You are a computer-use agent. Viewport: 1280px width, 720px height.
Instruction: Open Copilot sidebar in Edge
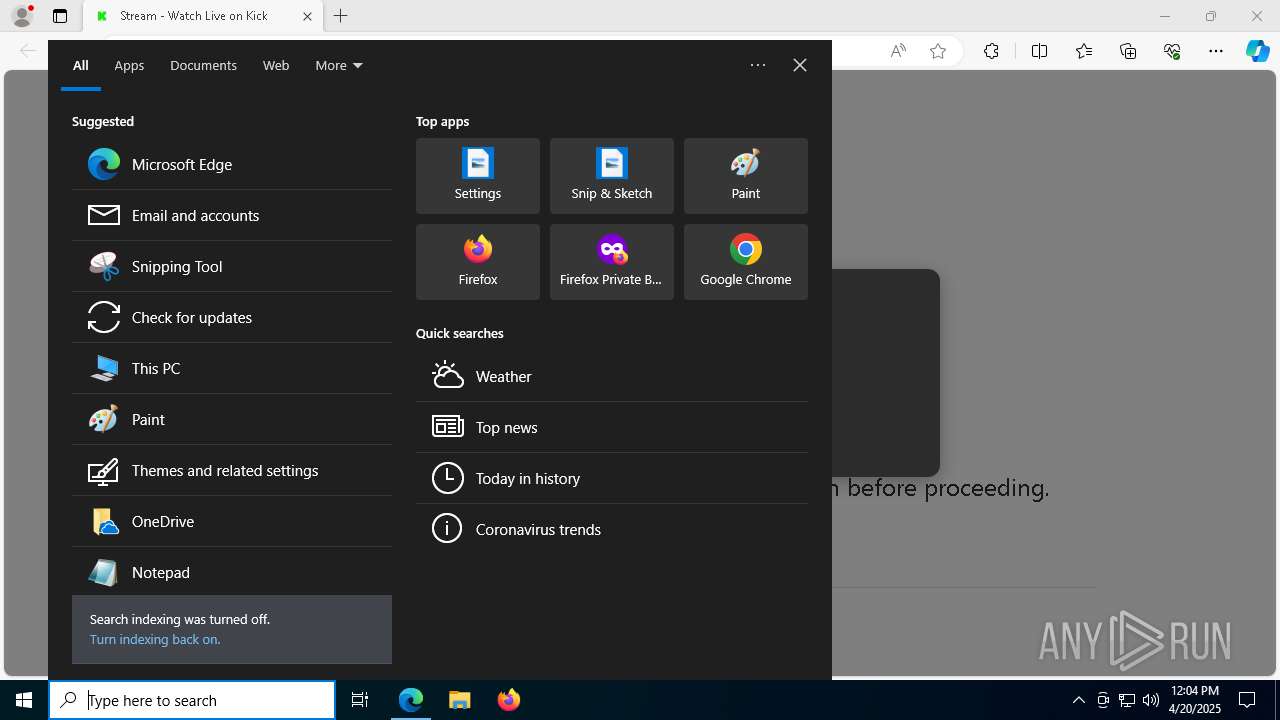click(1258, 51)
